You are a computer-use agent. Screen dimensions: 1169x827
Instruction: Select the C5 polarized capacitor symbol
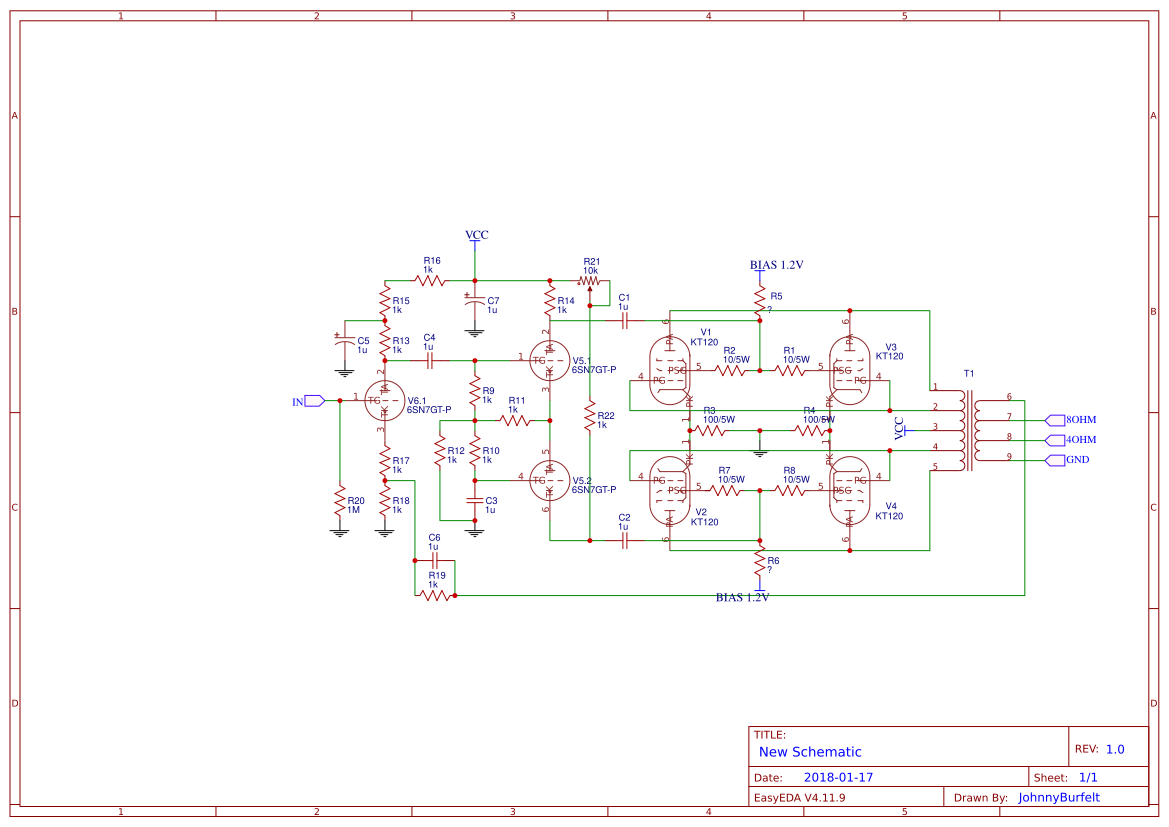(344, 341)
